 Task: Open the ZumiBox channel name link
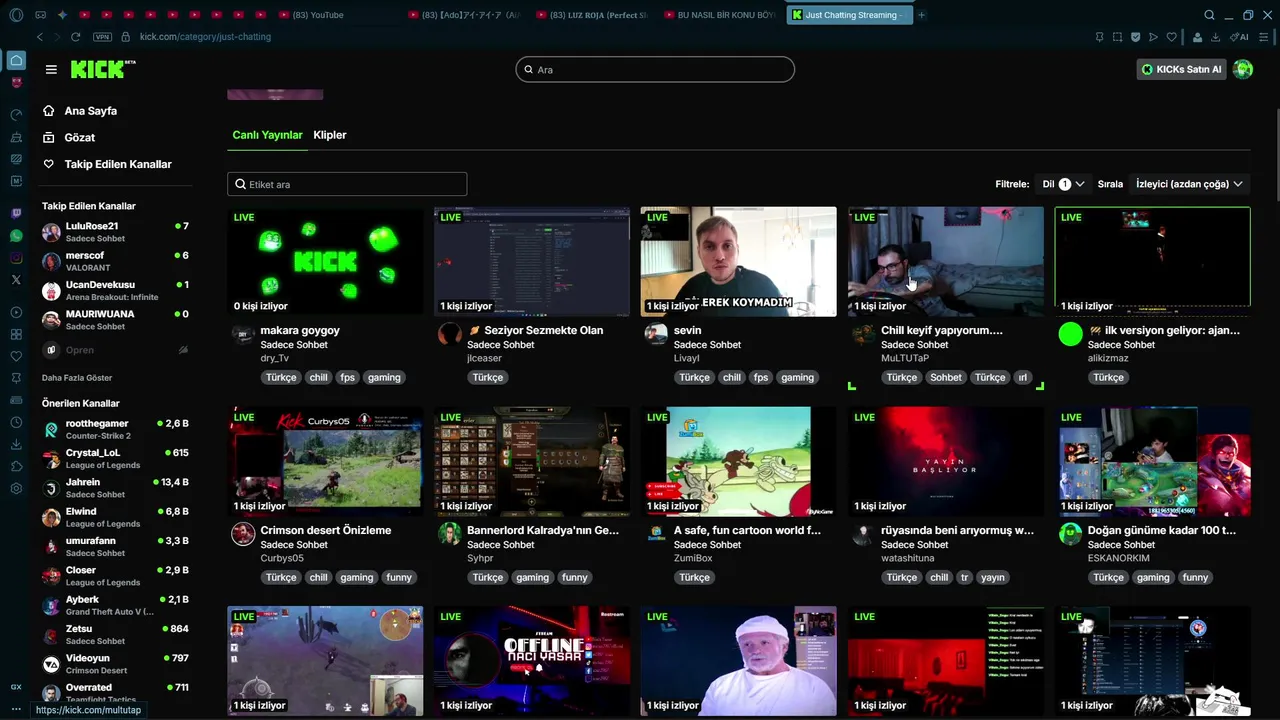693,558
